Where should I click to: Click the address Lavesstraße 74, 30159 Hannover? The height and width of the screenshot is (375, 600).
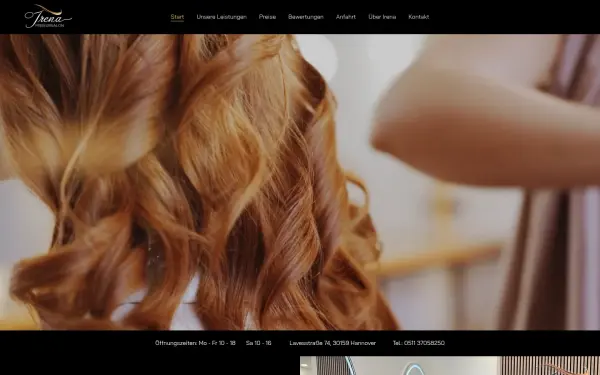333,343
